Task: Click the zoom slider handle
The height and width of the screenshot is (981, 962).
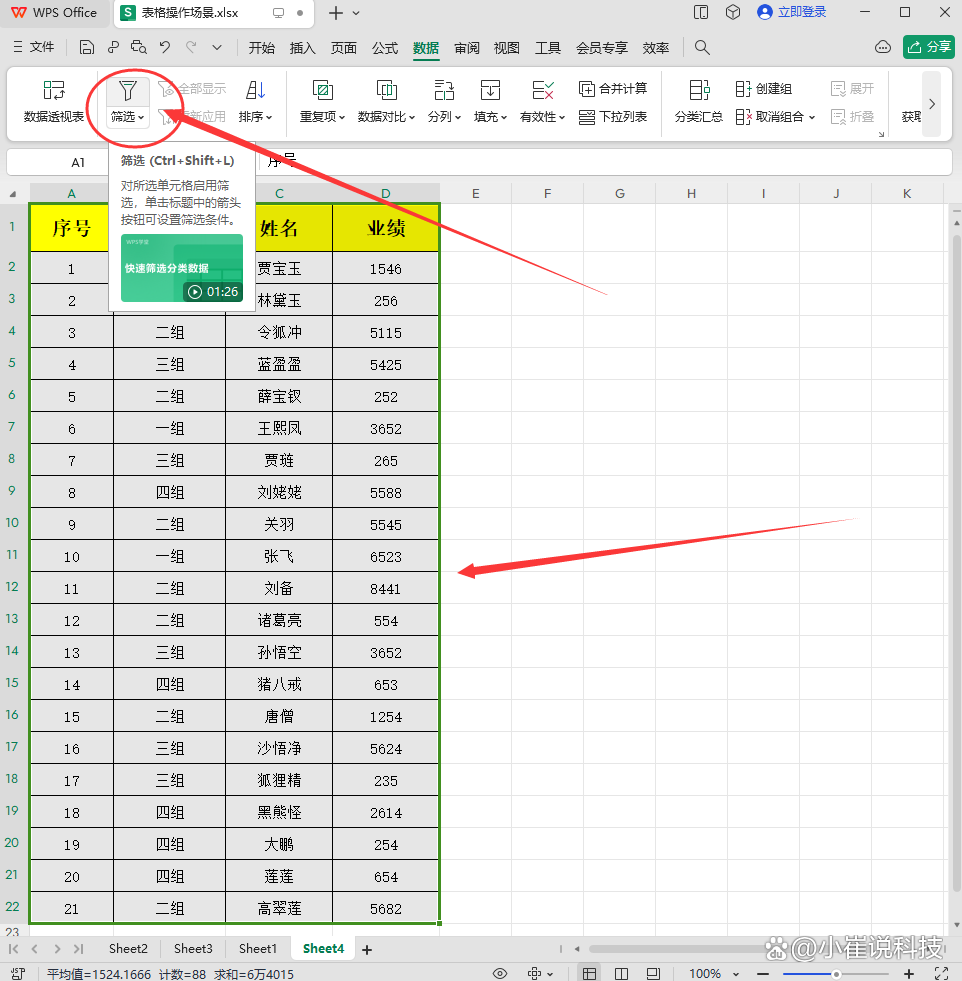Action: 836,974
